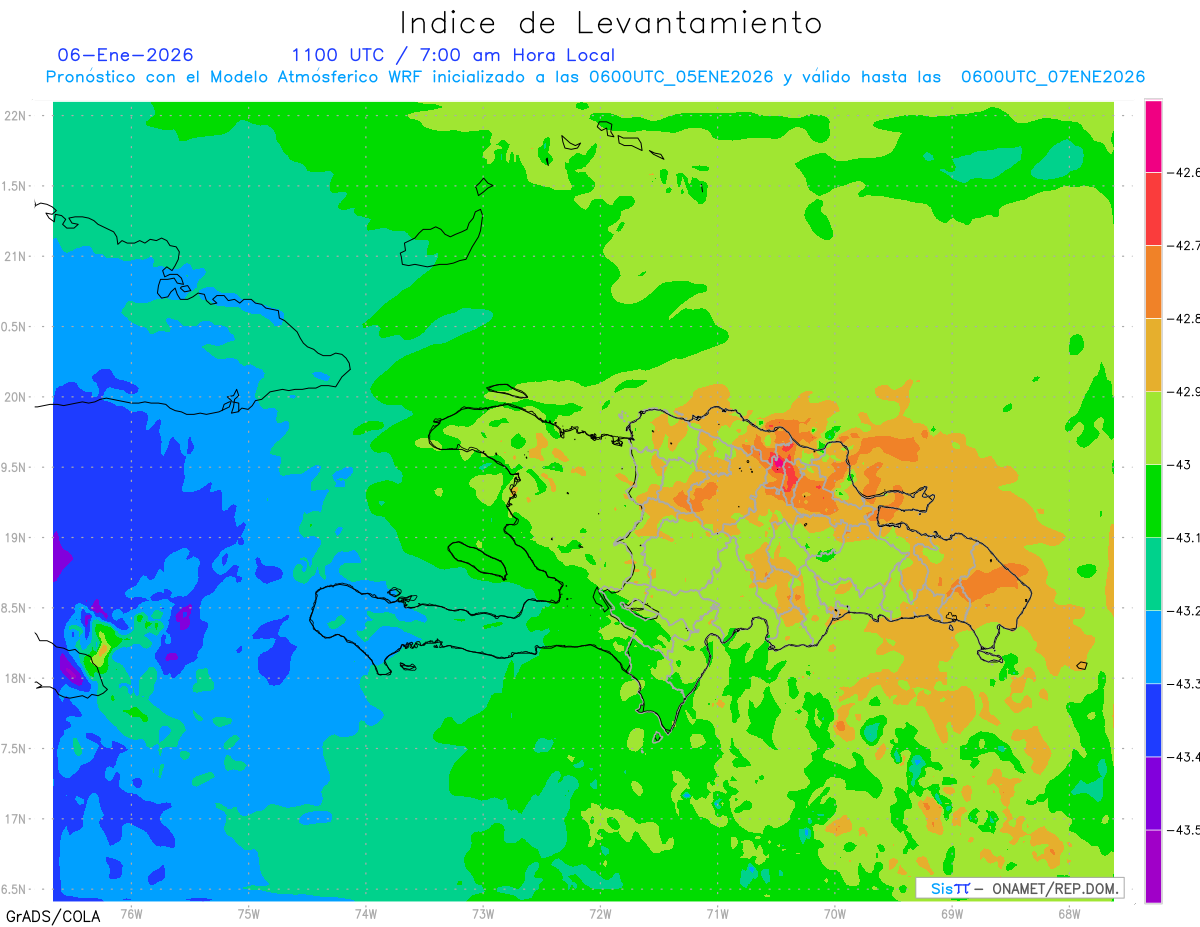Click the '73W' longitude label
The image size is (1200, 927).
(x=482, y=912)
